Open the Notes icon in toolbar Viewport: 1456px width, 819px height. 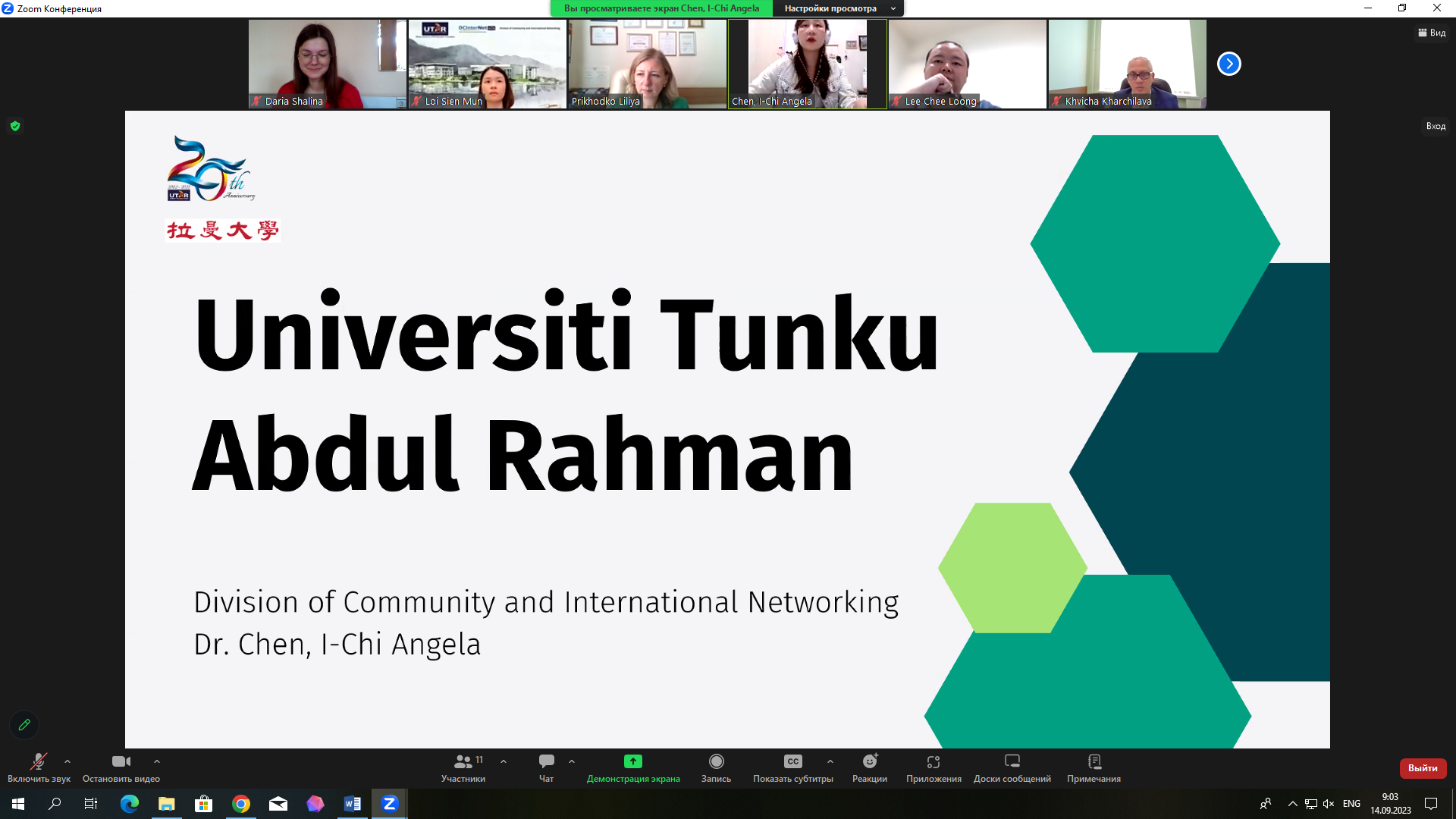click(1094, 762)
